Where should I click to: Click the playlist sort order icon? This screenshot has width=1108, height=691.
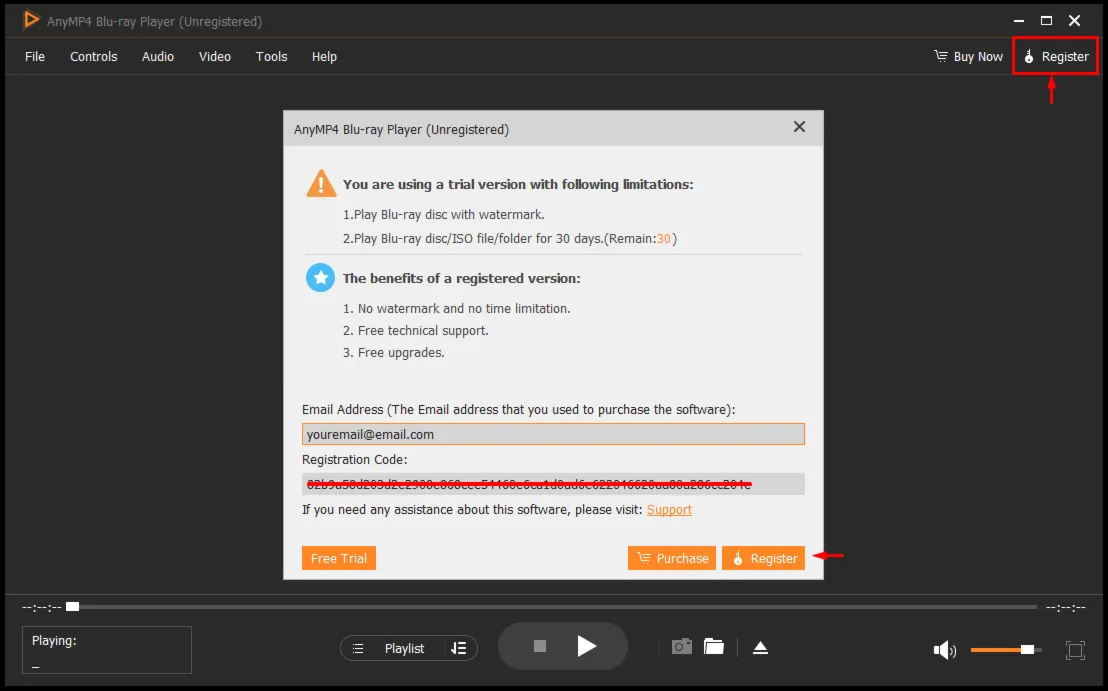(x=459, y=649)
